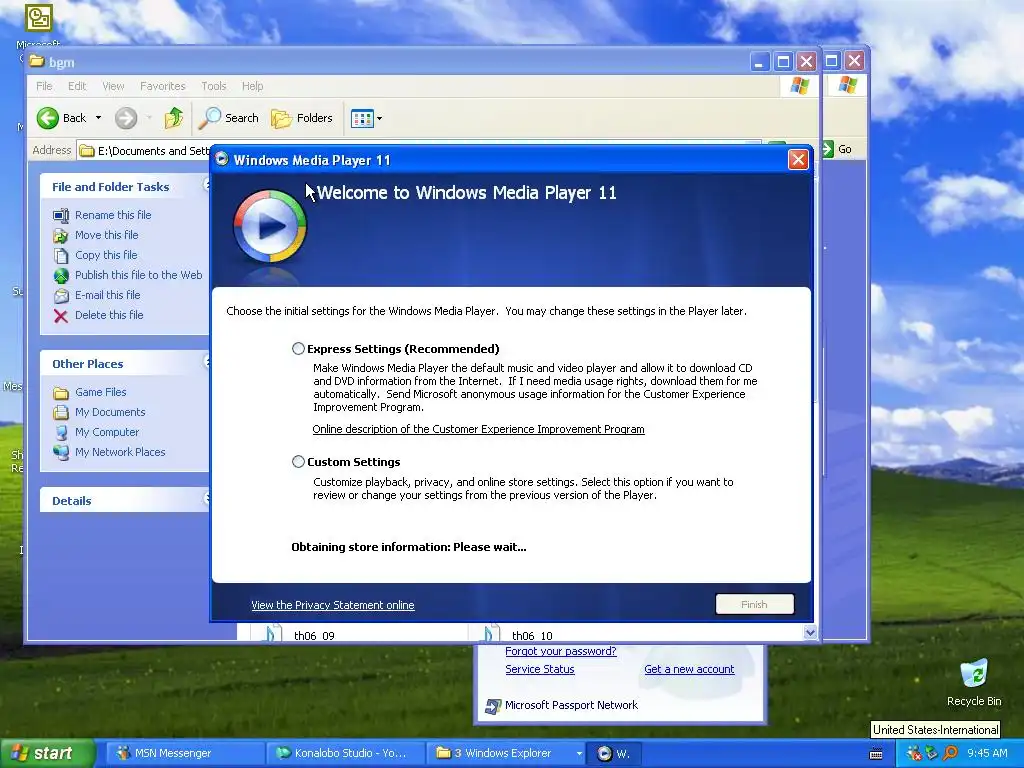The width and height of the screenshot is (1024, 768).
Task: Open the Favorites menu in bgm window
Action: click(x=163, y=86)
